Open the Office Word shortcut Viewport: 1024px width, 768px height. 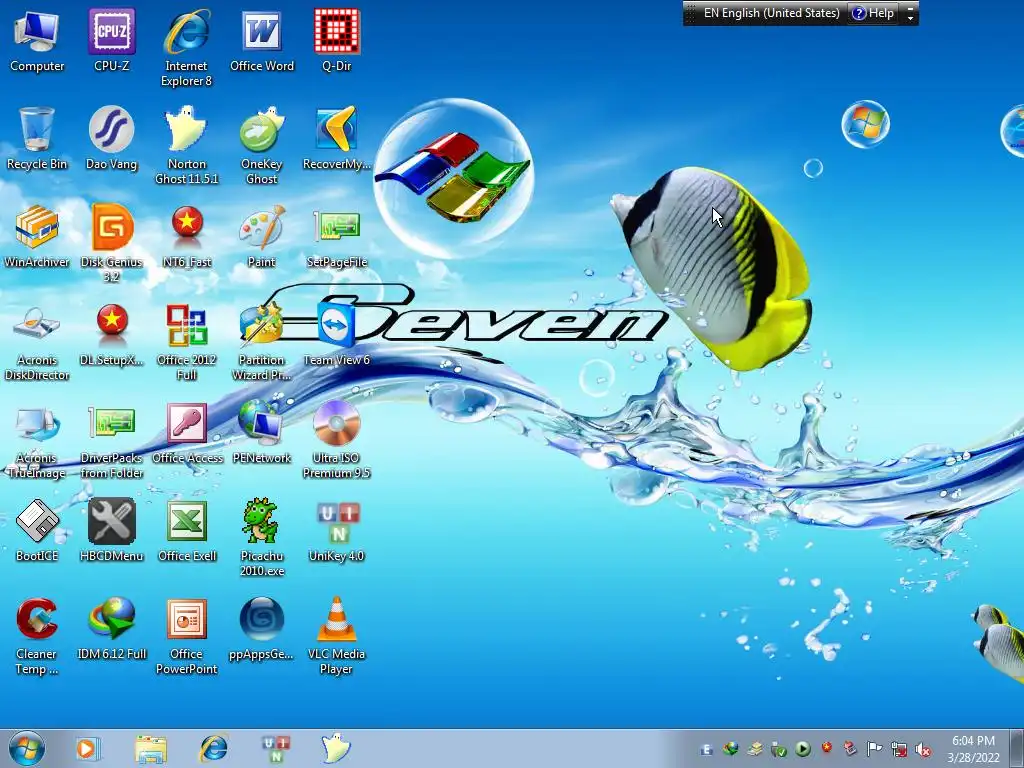pyautogui.click(x=262, y=40)
